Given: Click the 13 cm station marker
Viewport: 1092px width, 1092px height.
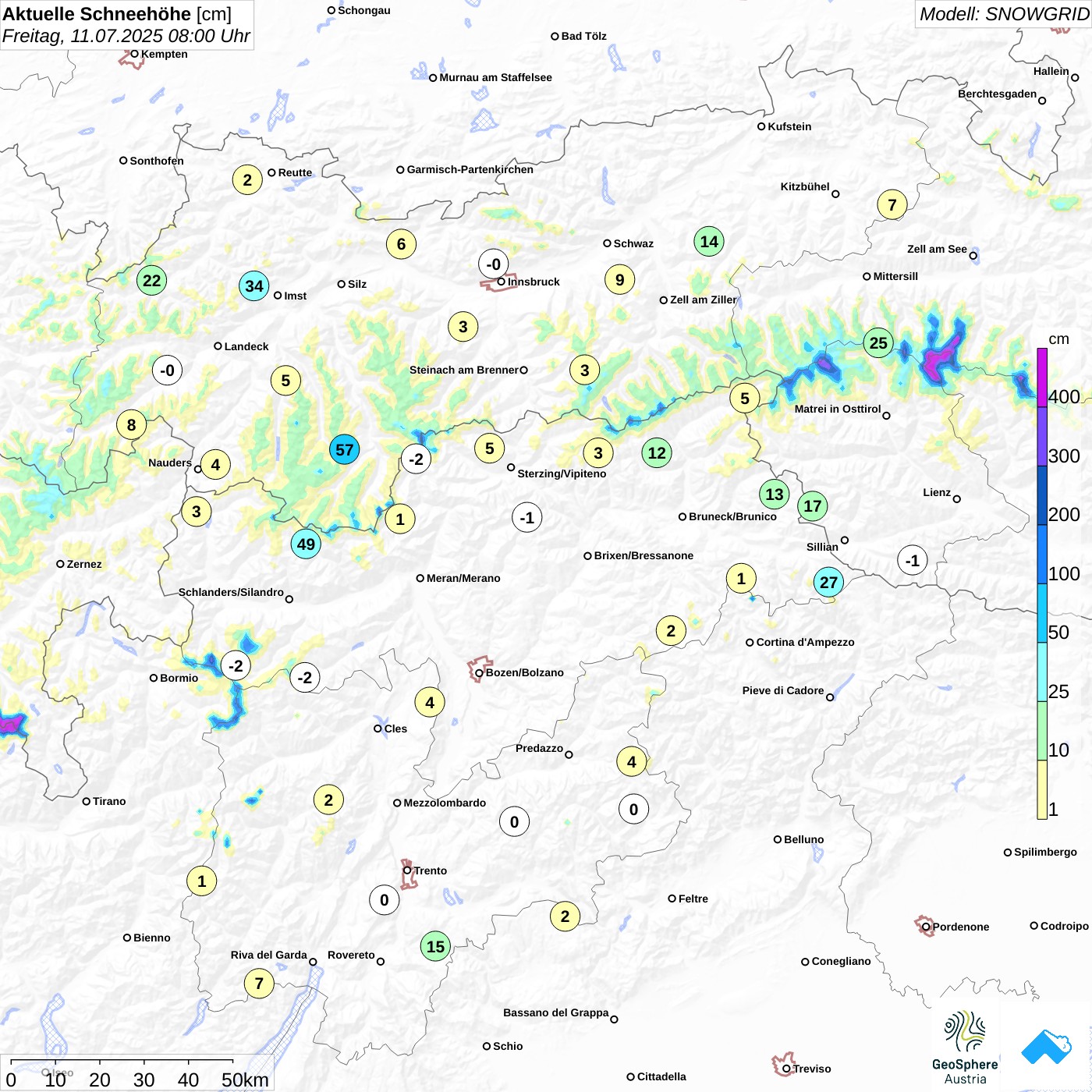Looking at the screenshot, I should [774, 495].
